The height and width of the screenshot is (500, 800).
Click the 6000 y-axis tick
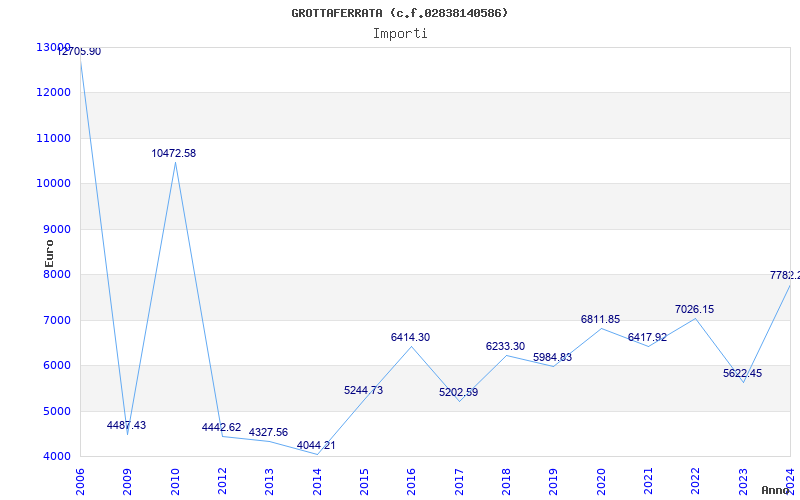tap(56, 366)
